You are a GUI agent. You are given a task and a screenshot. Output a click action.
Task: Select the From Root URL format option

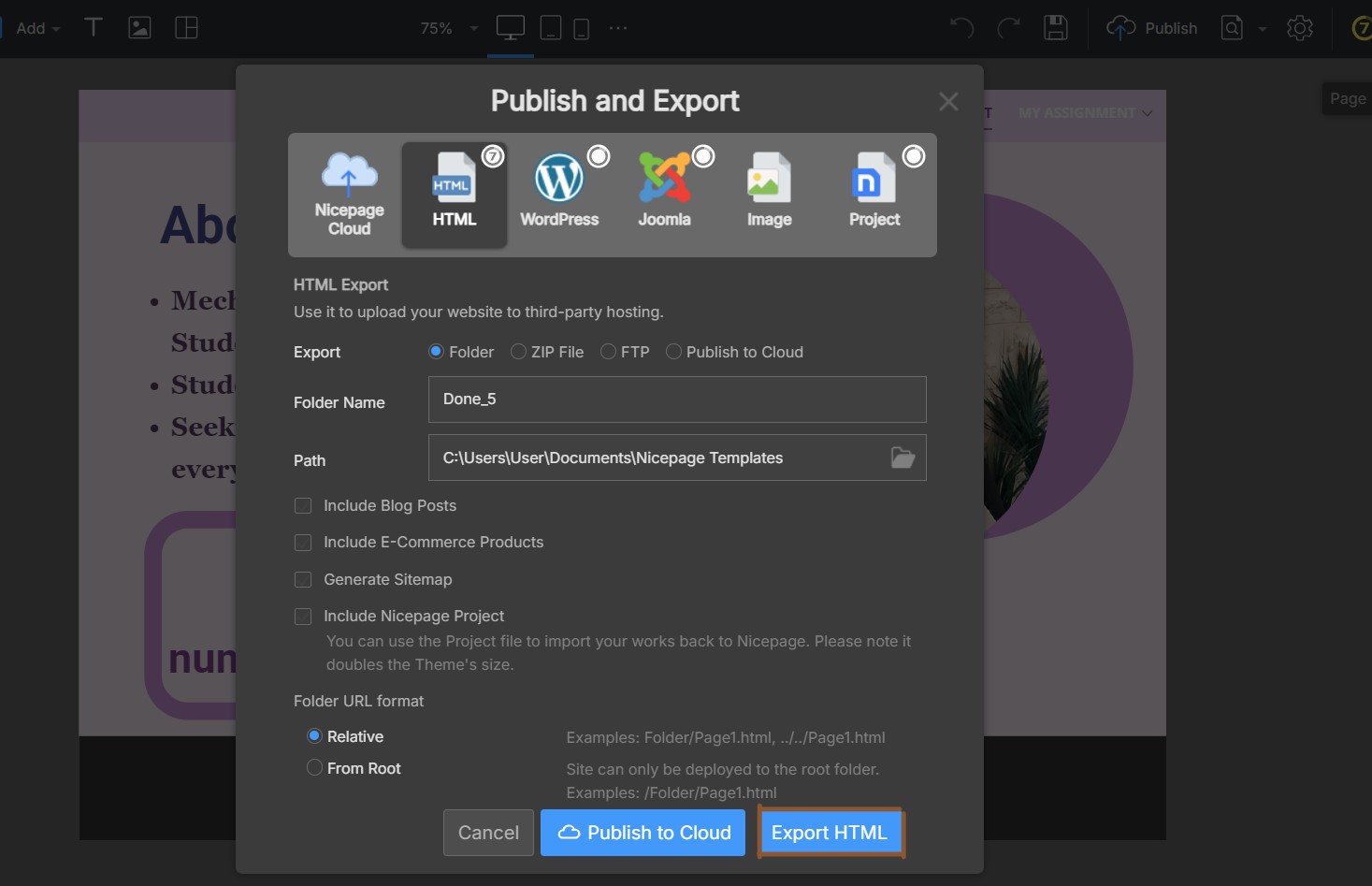tap(314, 767)
